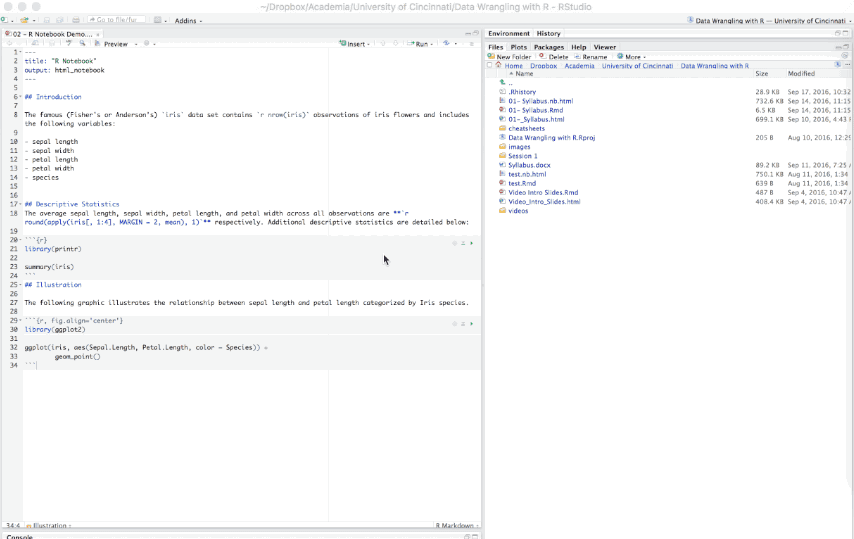
Task: Navigate to Dropbox in path breadcrumb
Action: click(543, 66)
